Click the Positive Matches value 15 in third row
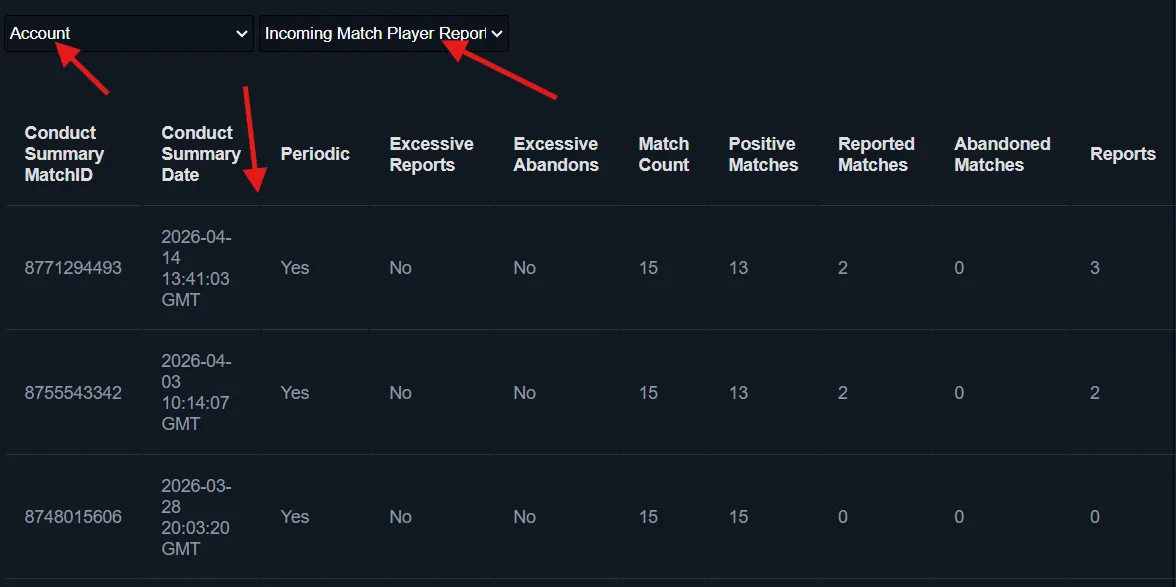This screenshot has width=1176, height=587. pos(738,517)
